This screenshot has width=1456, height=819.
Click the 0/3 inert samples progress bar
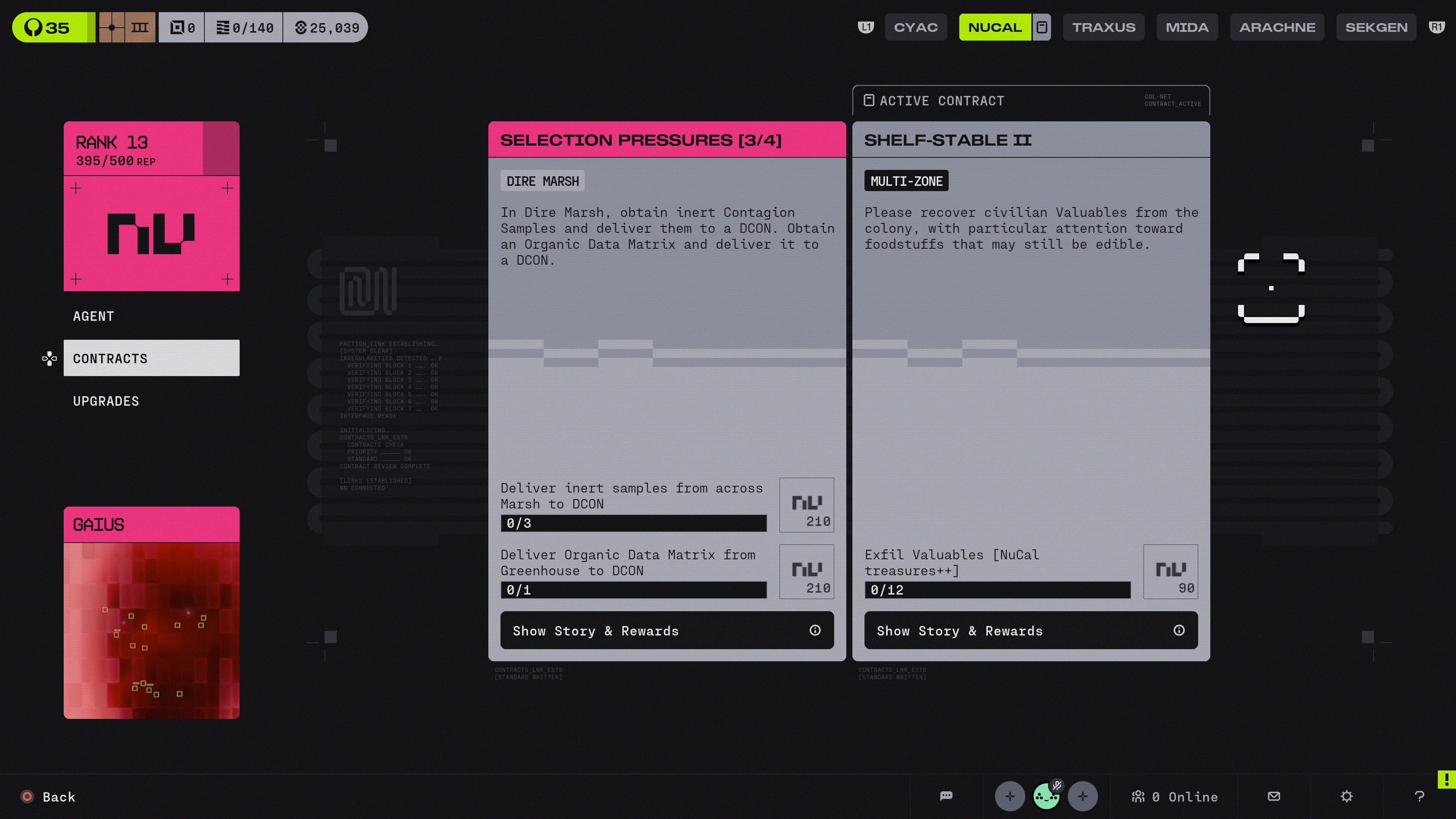pos(633,523)
